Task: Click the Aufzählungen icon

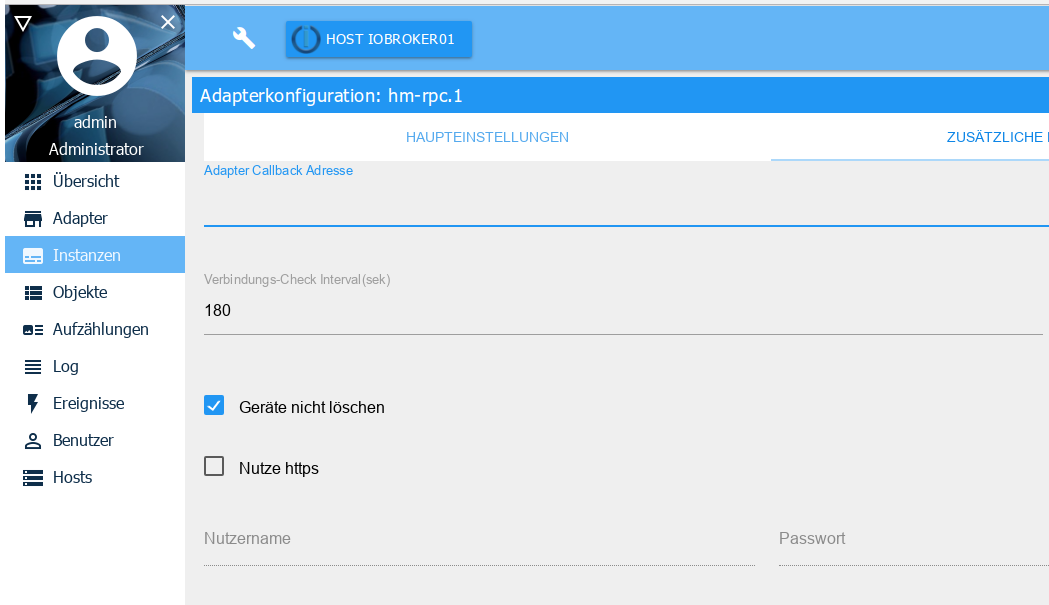Action: click(33, 330)
